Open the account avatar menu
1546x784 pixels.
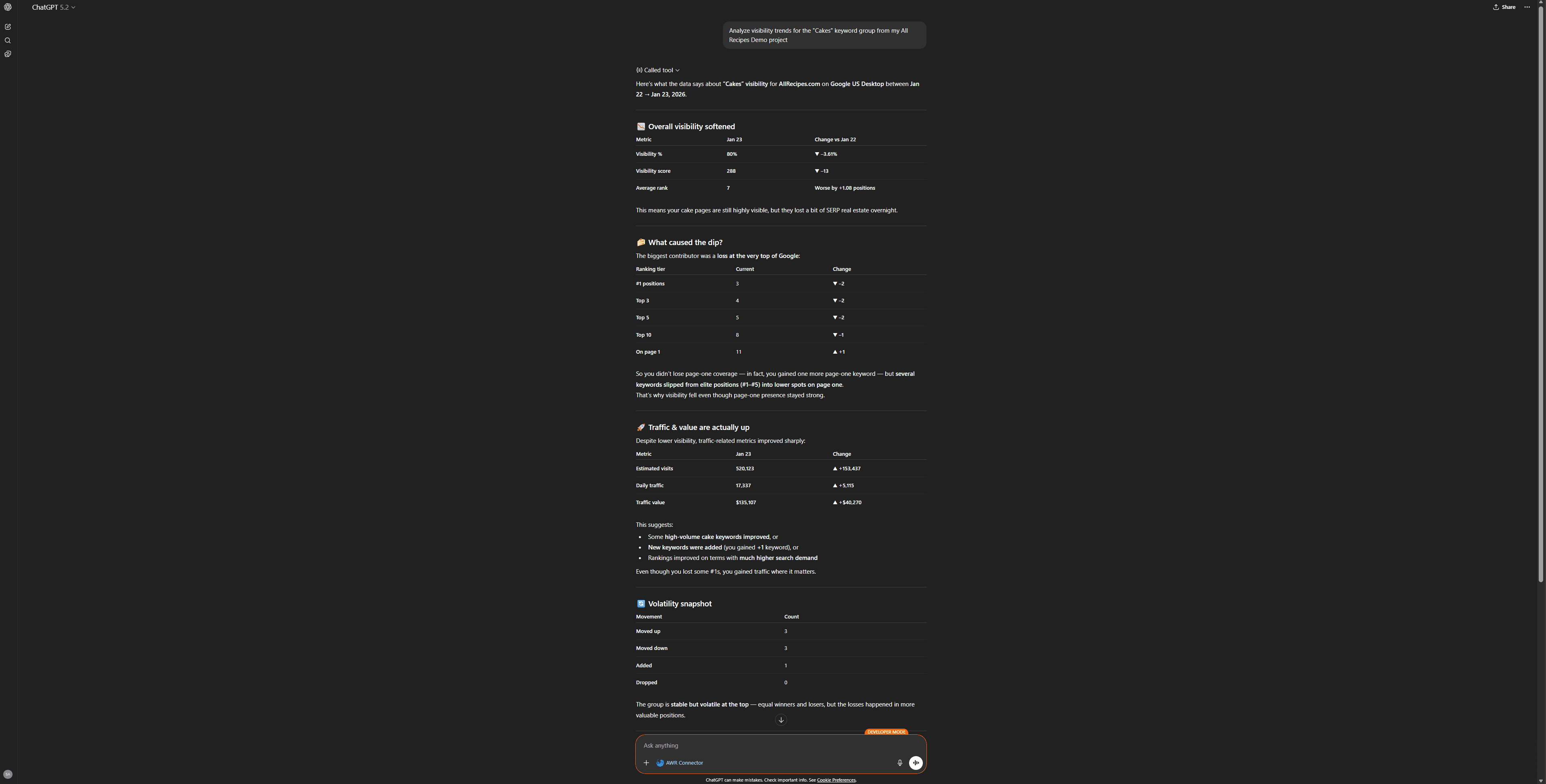point(8,774)
